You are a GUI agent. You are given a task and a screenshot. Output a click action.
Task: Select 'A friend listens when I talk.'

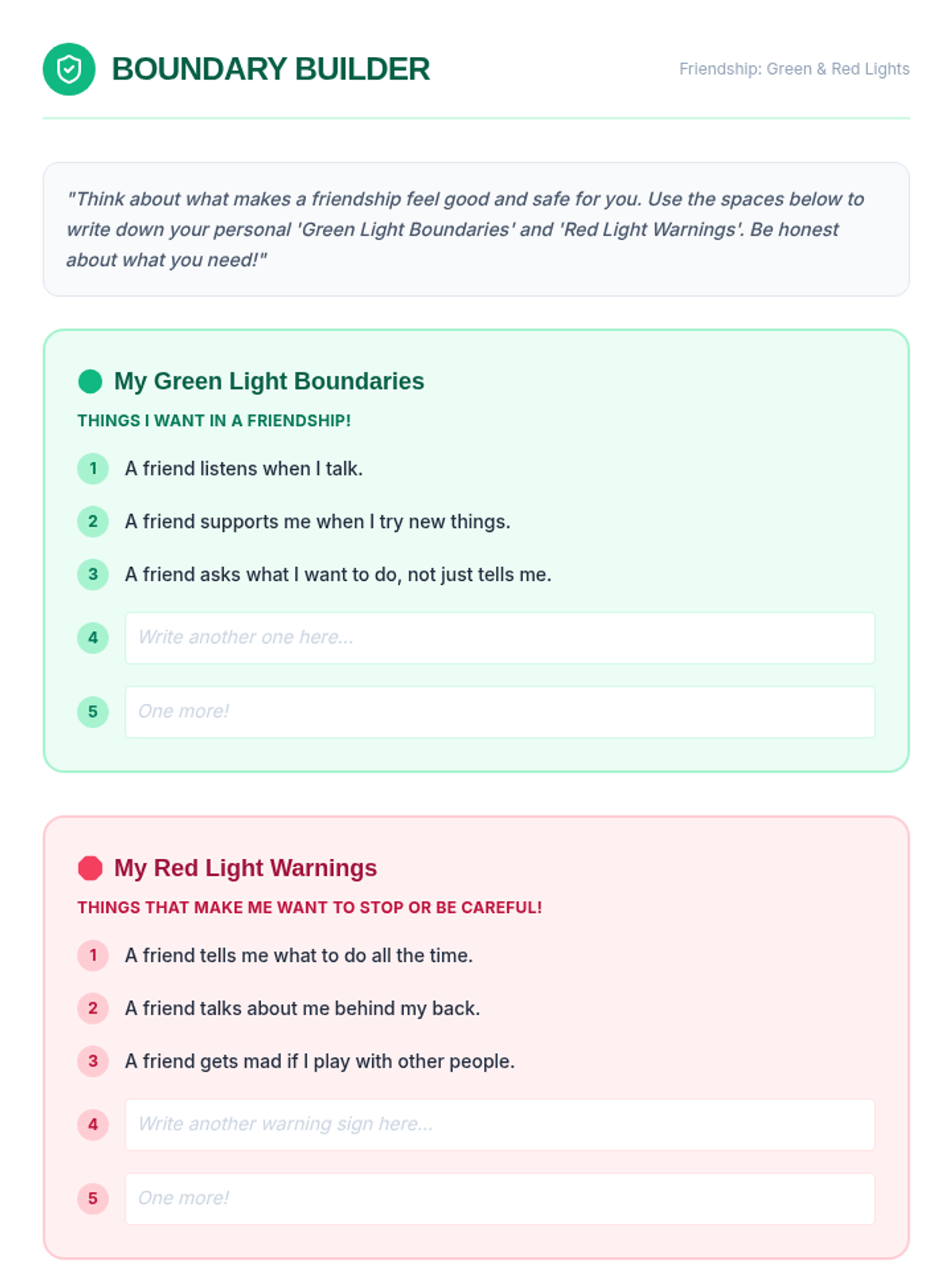coord(244,468)
